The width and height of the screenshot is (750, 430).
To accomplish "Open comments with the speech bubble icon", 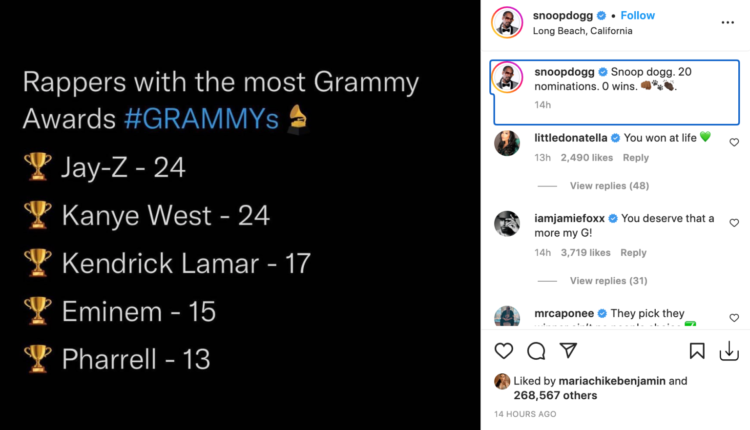I will pyautogui.click(x=536, y=351).
